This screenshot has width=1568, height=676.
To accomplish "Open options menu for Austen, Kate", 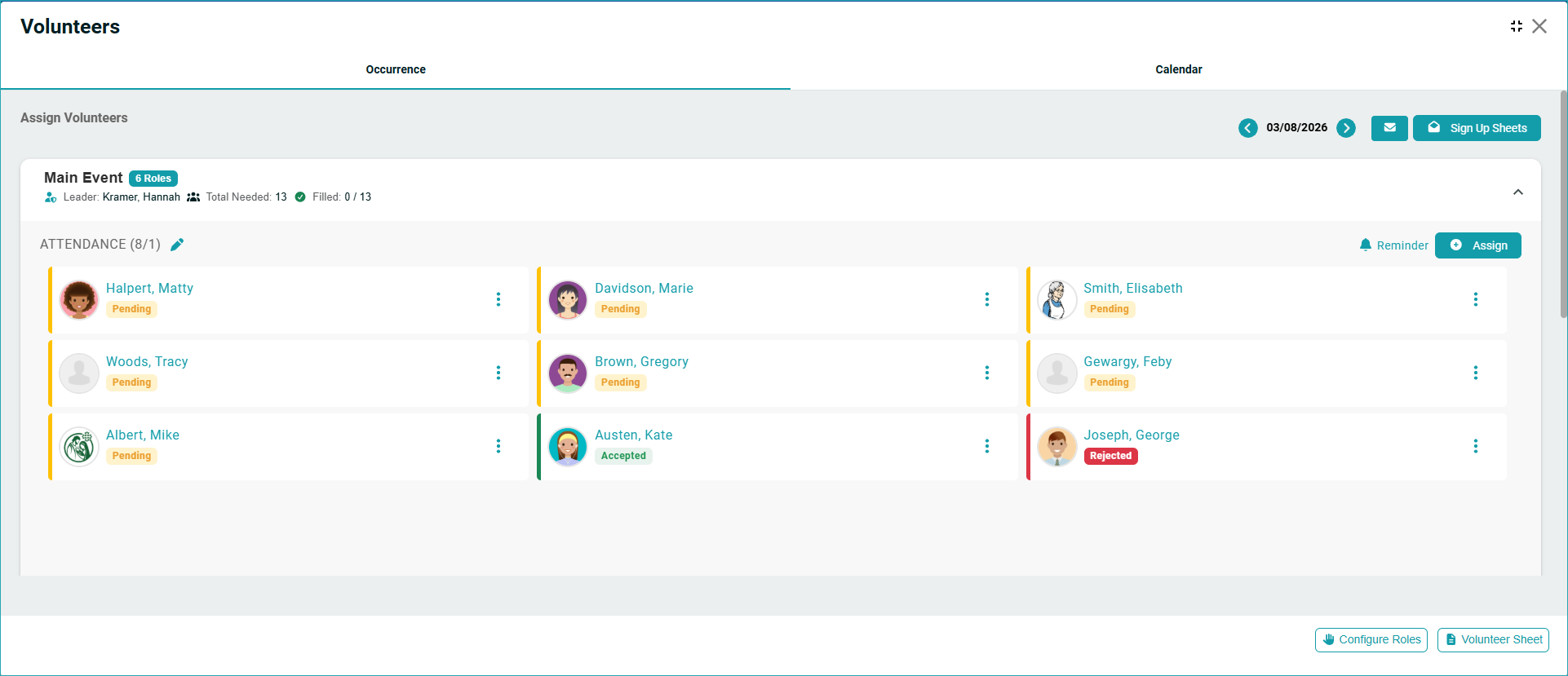I will [986, 446].
